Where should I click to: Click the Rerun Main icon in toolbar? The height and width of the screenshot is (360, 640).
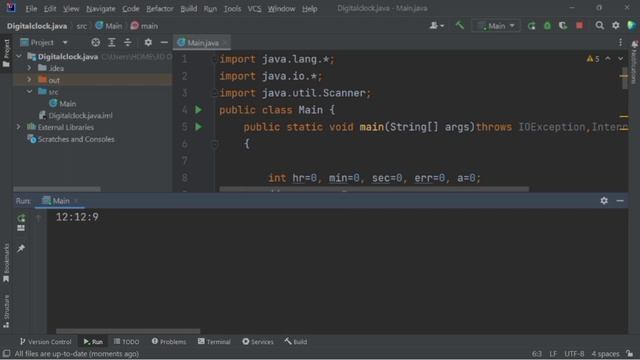pos(531,26)
